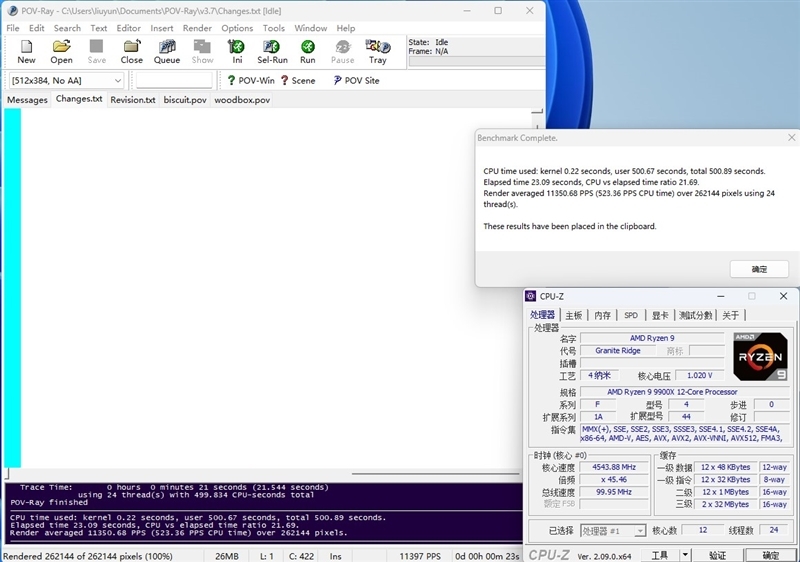Select the 测试分数 tab in CPU-Z

click(x=695, y=315)
